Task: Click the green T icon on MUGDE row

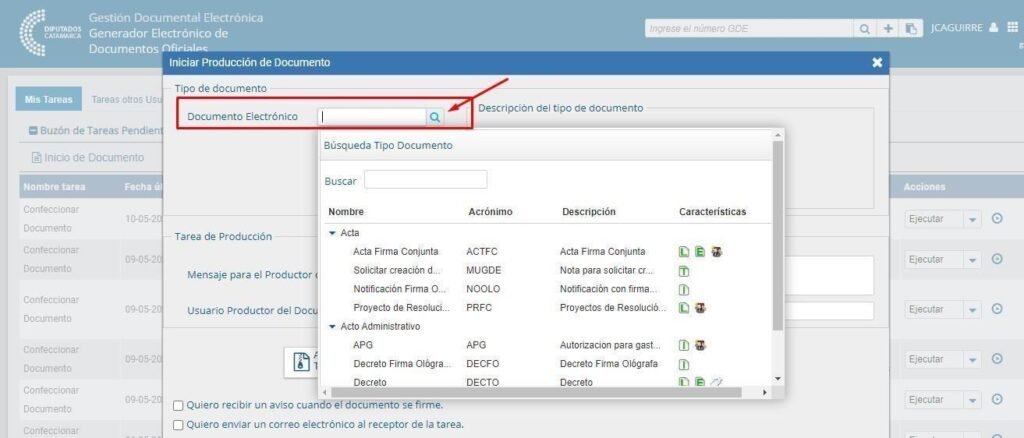Action: pos(684,271)
